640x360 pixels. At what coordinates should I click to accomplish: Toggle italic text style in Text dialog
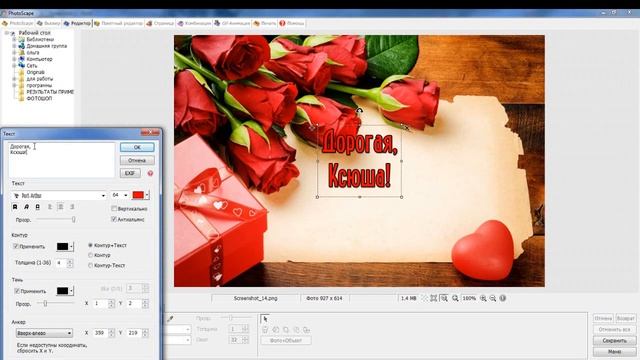click(26, 207)
